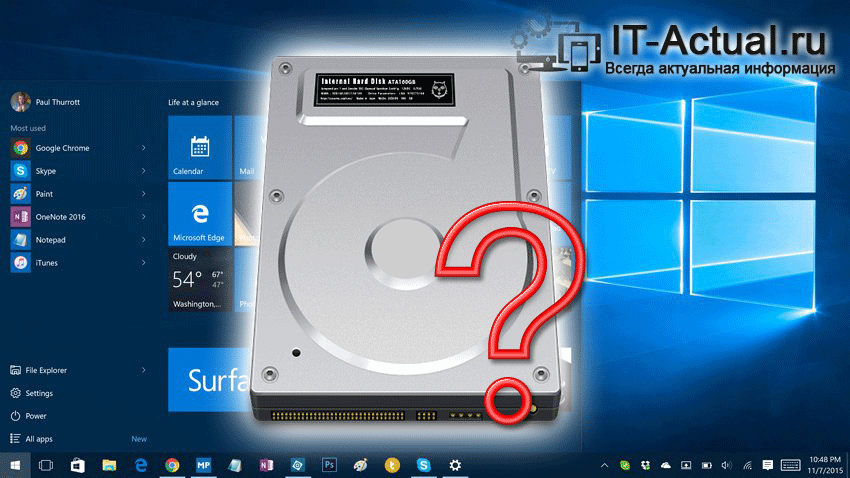The width and height of the screenshot is (850, 478).
Task: Expand the Notepad jump list arrow
Action: pos(143,240)
